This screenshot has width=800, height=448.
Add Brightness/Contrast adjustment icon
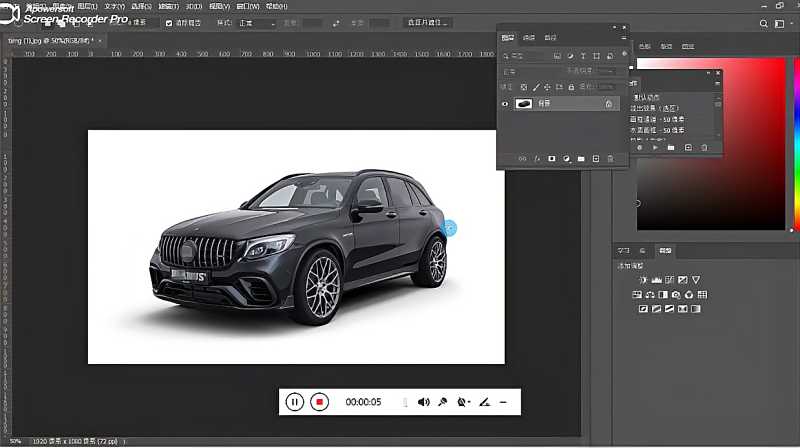tap(643, 280)
